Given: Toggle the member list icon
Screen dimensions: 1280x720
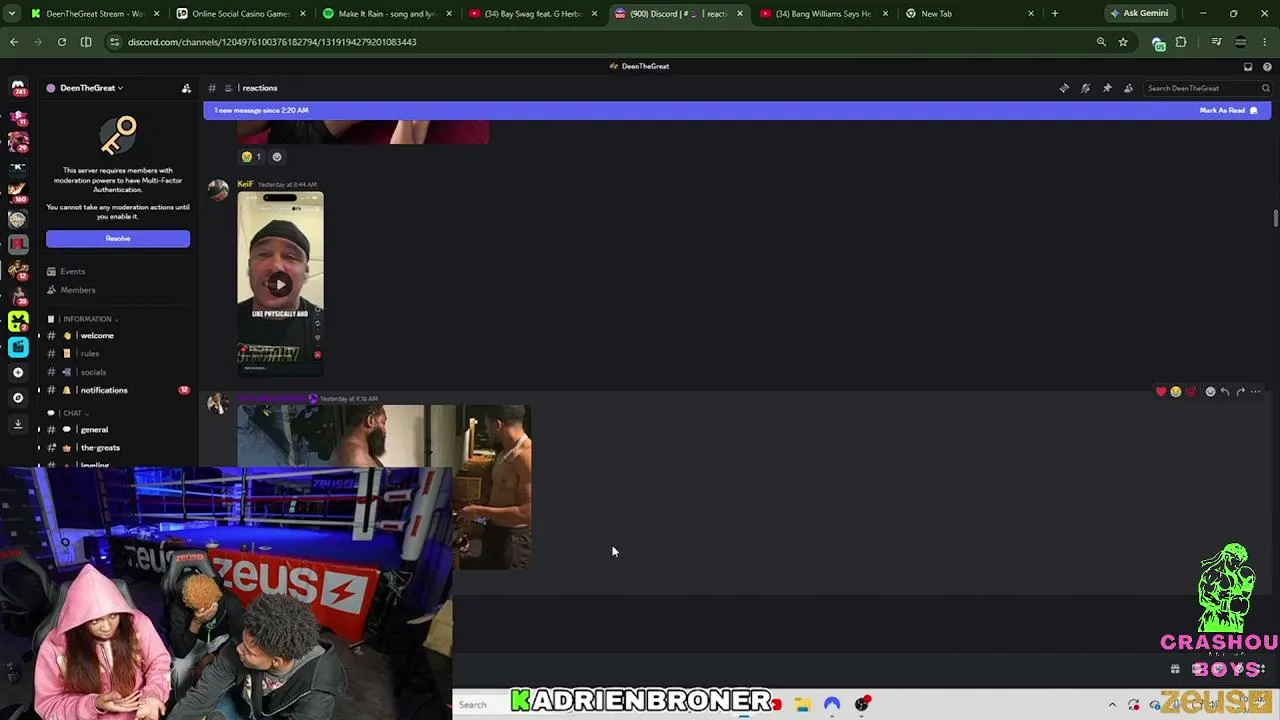Looking at the screenshot, I should pyautogui.click(x=1128, y=88).
